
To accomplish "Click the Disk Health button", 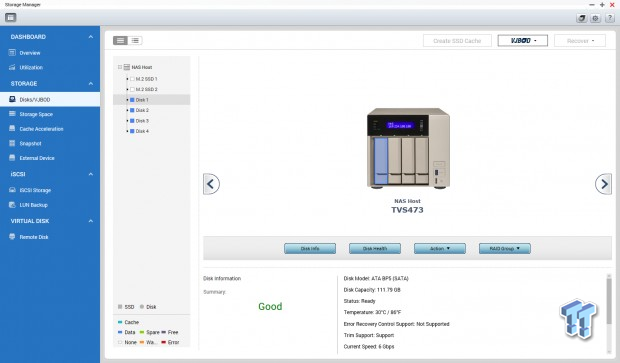I will point(375,248).
